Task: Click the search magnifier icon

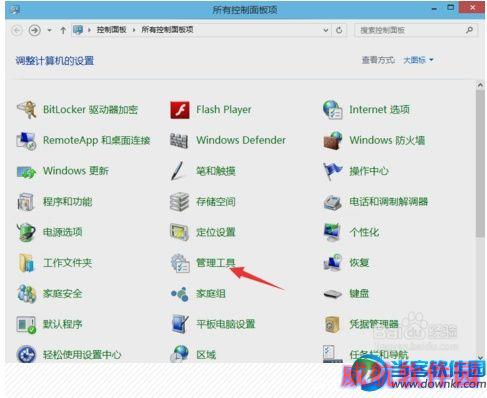Action: (469, 30)
